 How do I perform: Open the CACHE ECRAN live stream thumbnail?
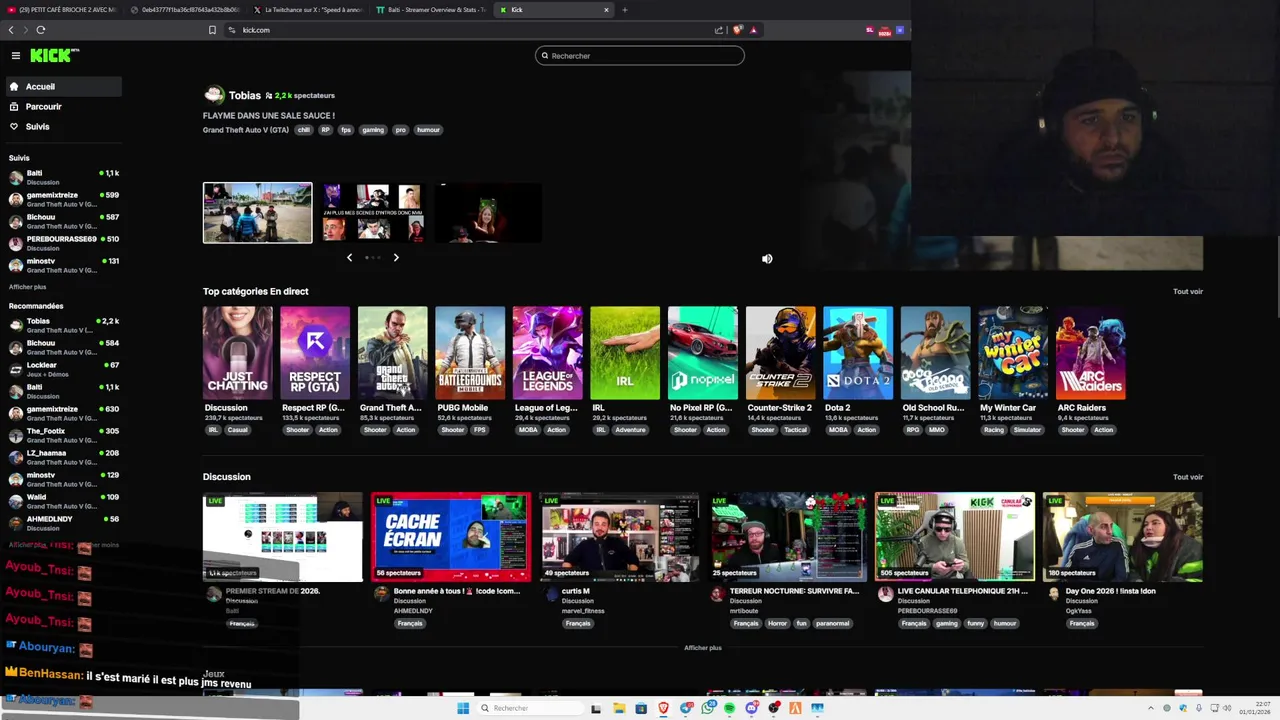pos(451,537)
